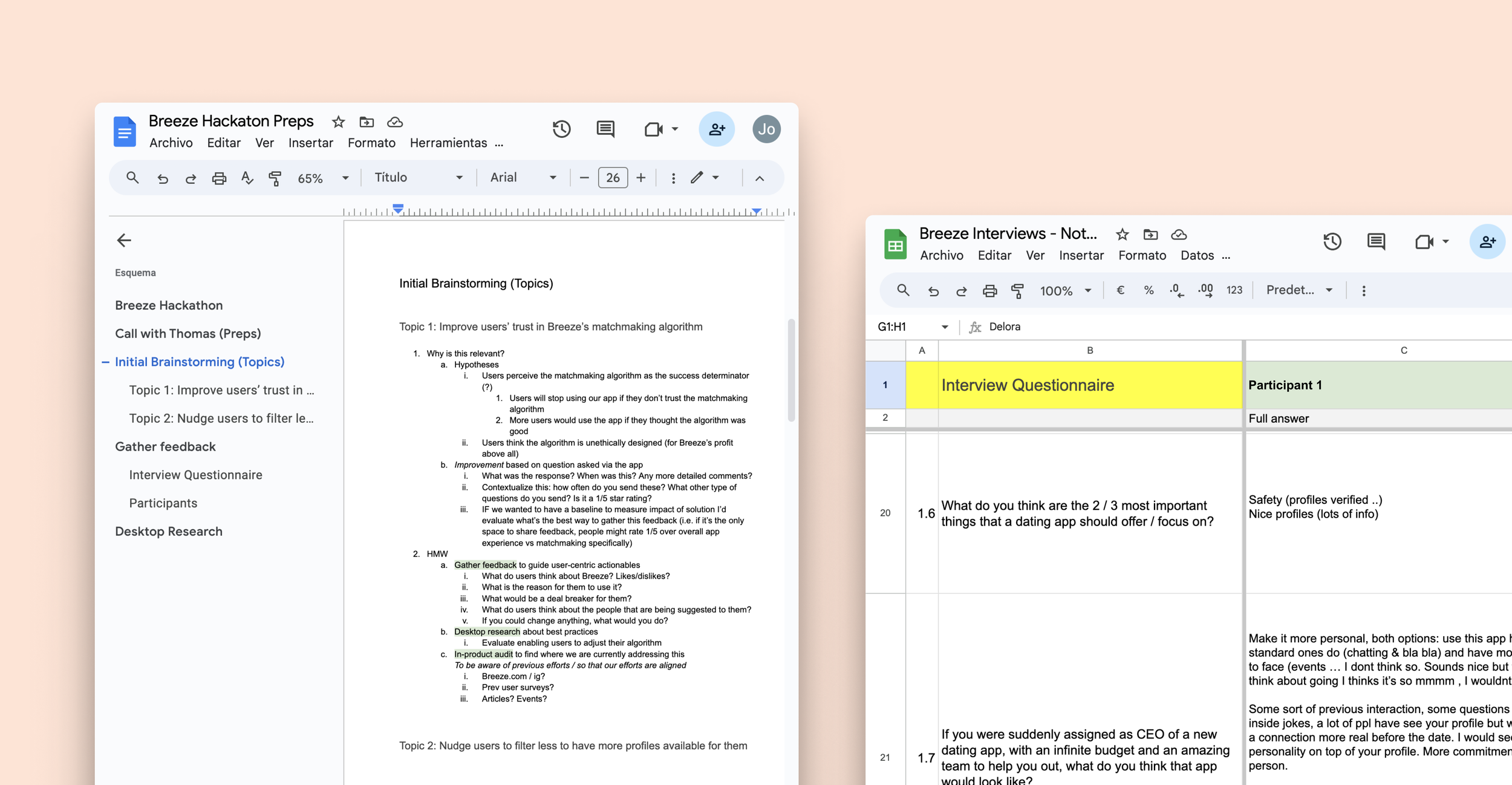Screen dimensions: 1512x785
Task: Click the print icon in Sheets toolbar
Action: [x=989, y=291]
